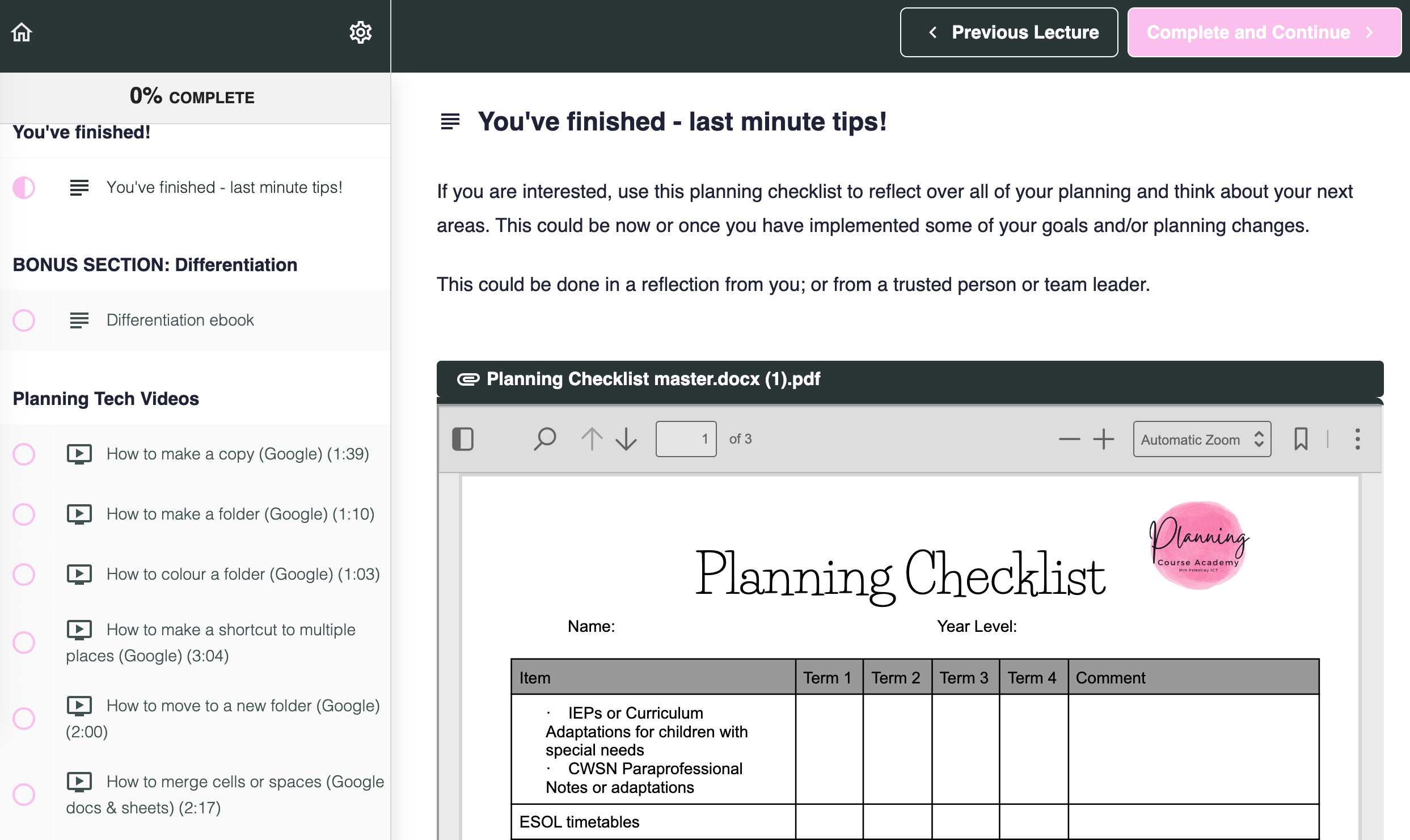Screen dimensions: 1410x840
Task: Toggle completion circle for How to make a copy
Action: [x=24, y=454]
